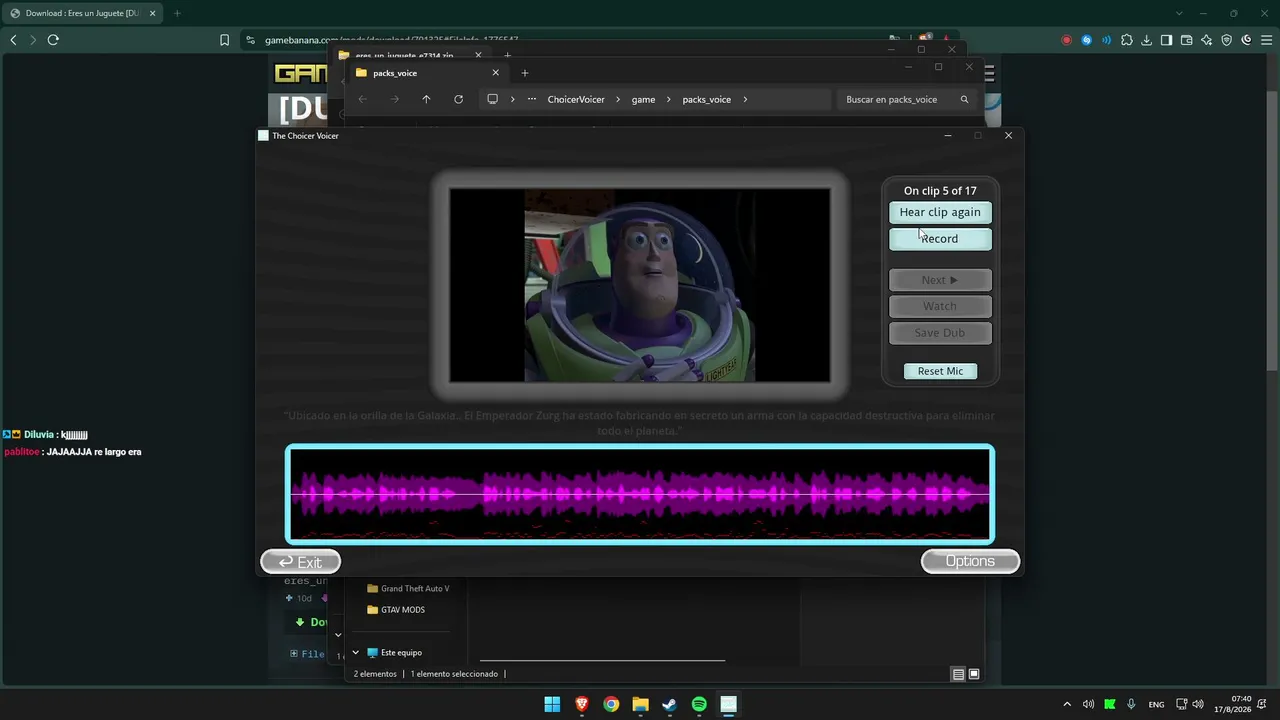Open Brave's tab search dropdown arrow
This screenshot has width=1280, height=720.
[x=1179, y=13]
